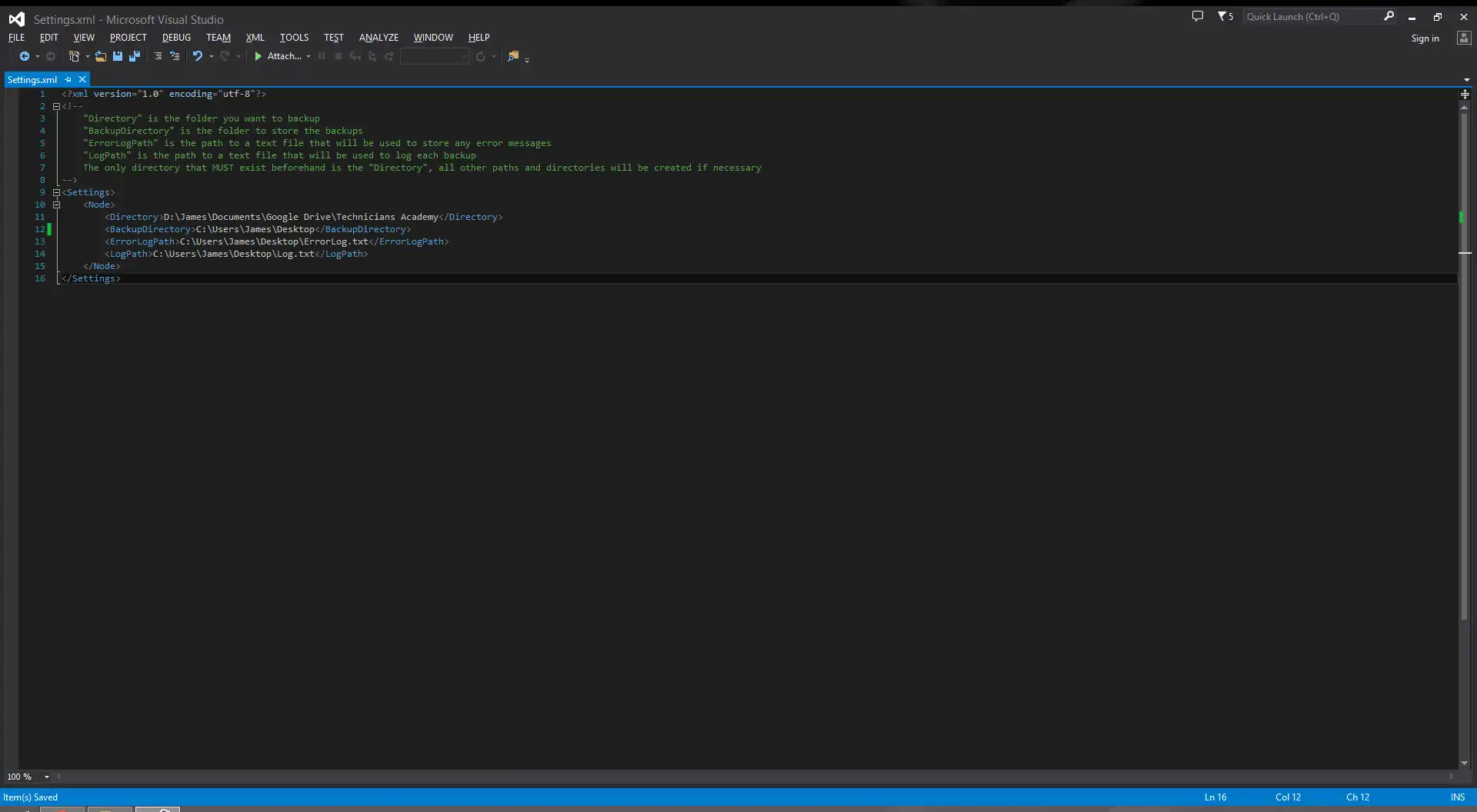
Task: Click the Quick Launch magnifier icon
Action: point(1389,16)
